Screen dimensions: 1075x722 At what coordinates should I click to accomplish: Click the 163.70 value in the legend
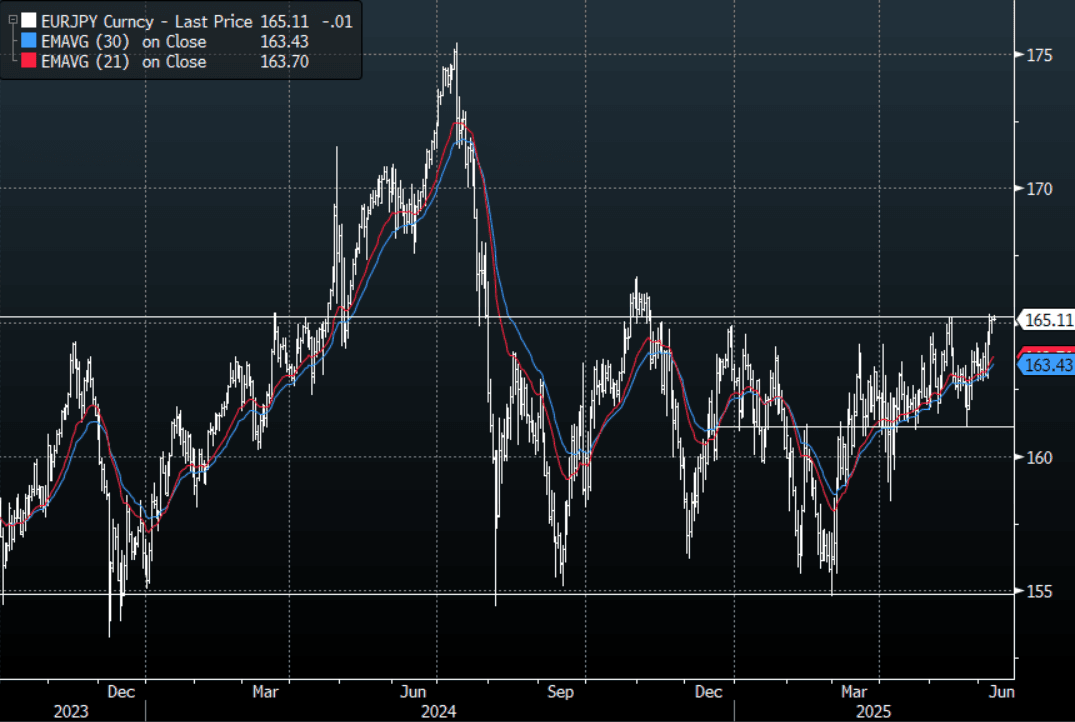point(283,62)
